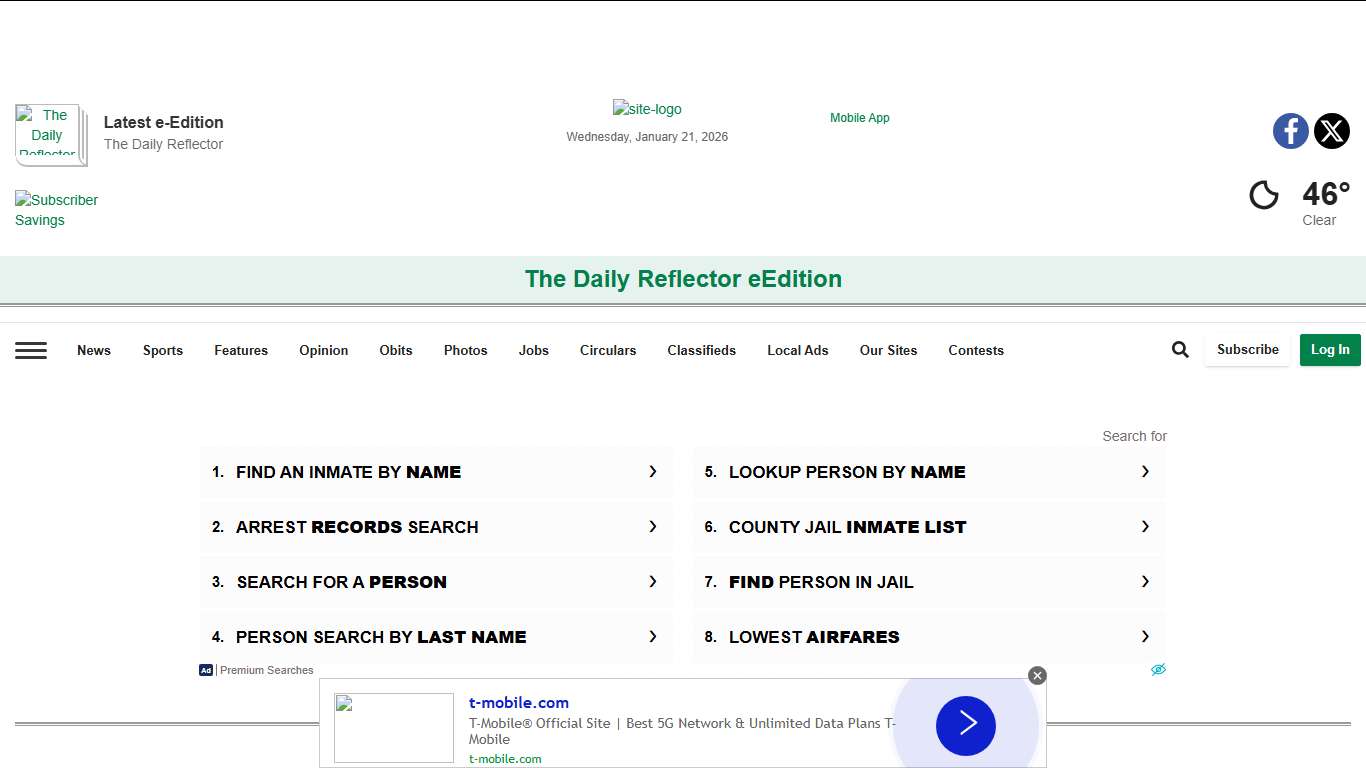Open the Classifieds menu

(x=701, y=350)
